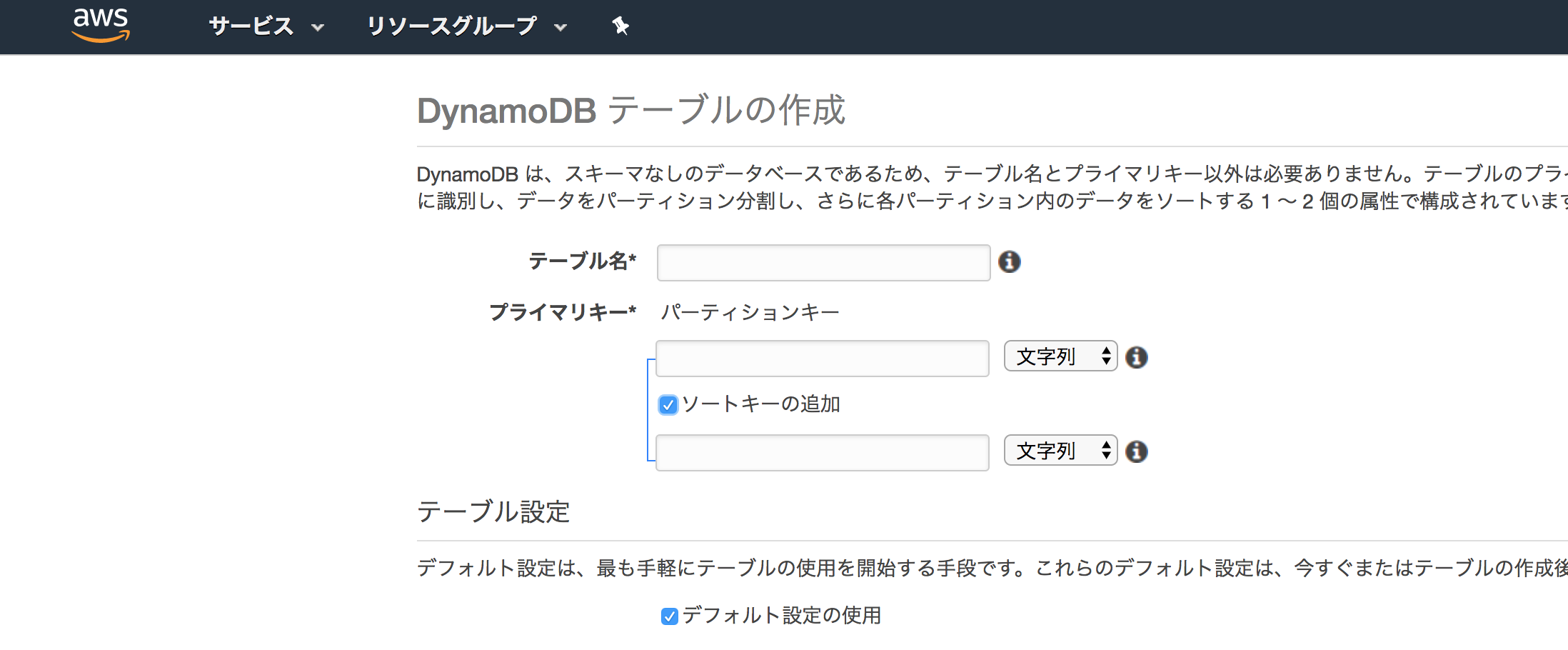
Task: Click the AWS logo home icon
Action: coord(101,25)
